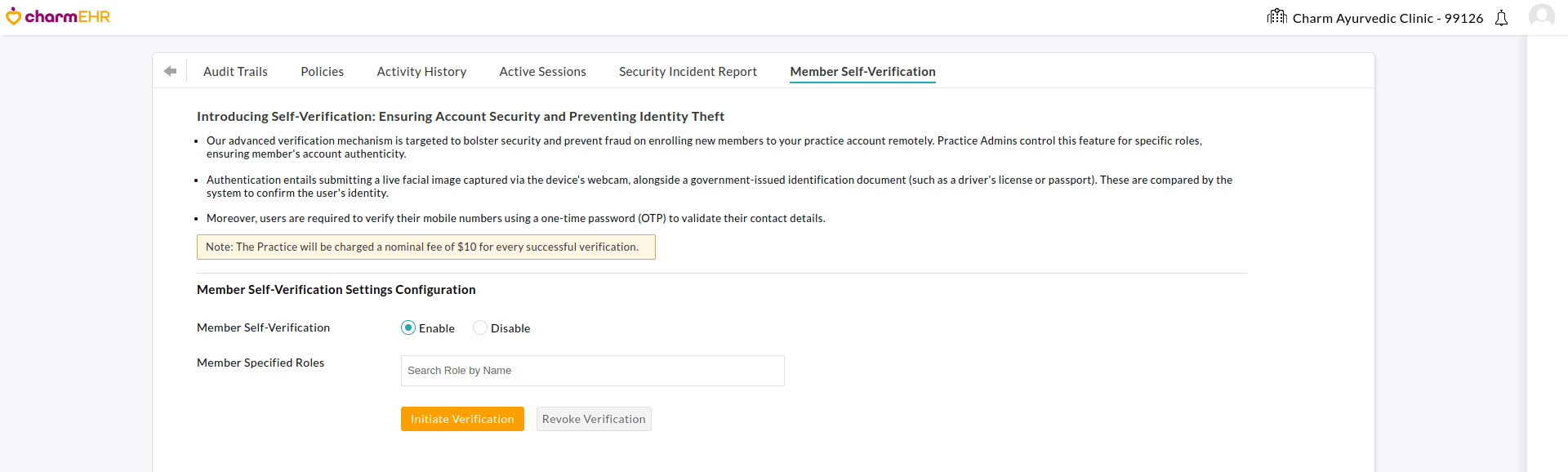Open the Policies tab

tap(322, 71)
